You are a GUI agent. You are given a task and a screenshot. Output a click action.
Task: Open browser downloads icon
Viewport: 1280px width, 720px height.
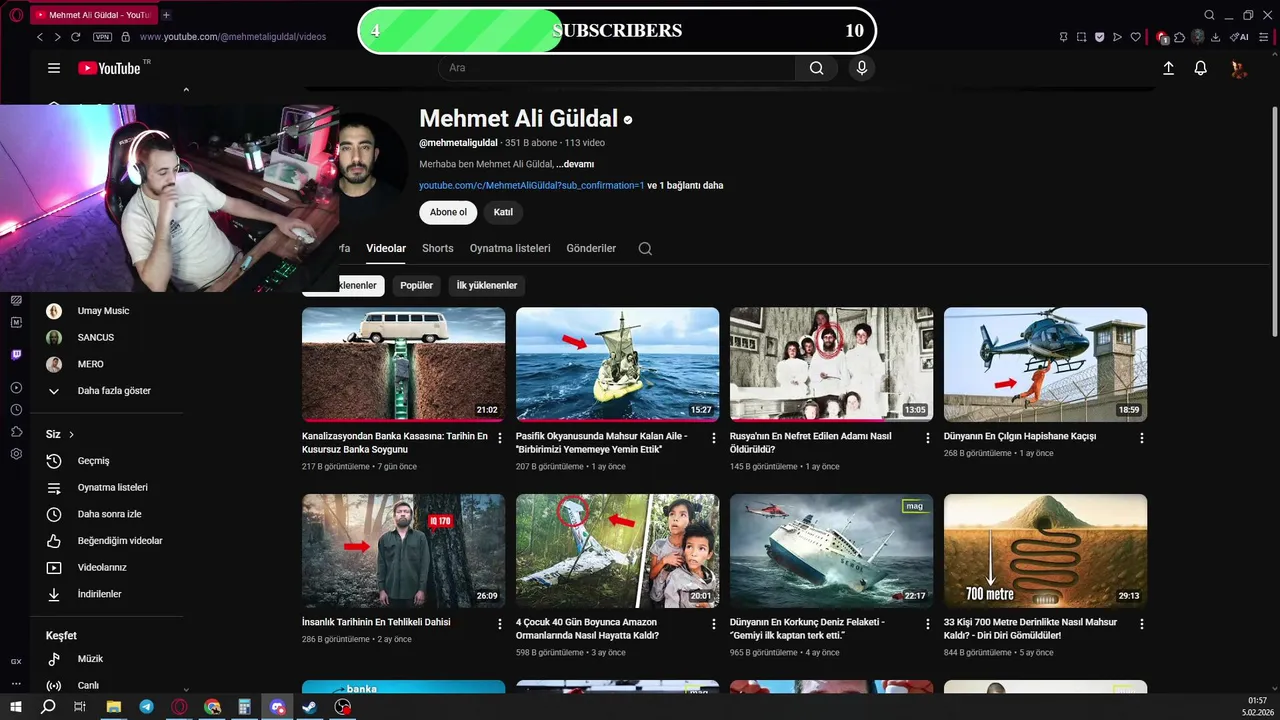pyautogui.click(x=1216, y=37)
